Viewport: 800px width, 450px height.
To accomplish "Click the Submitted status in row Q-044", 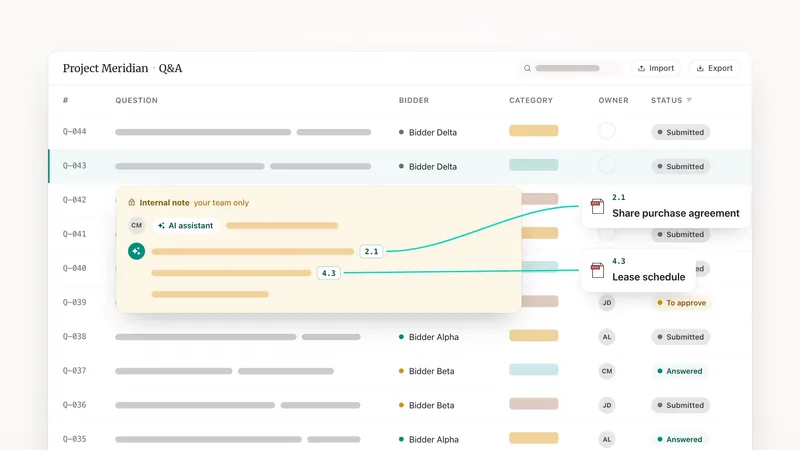I will [x=680, y=132].
